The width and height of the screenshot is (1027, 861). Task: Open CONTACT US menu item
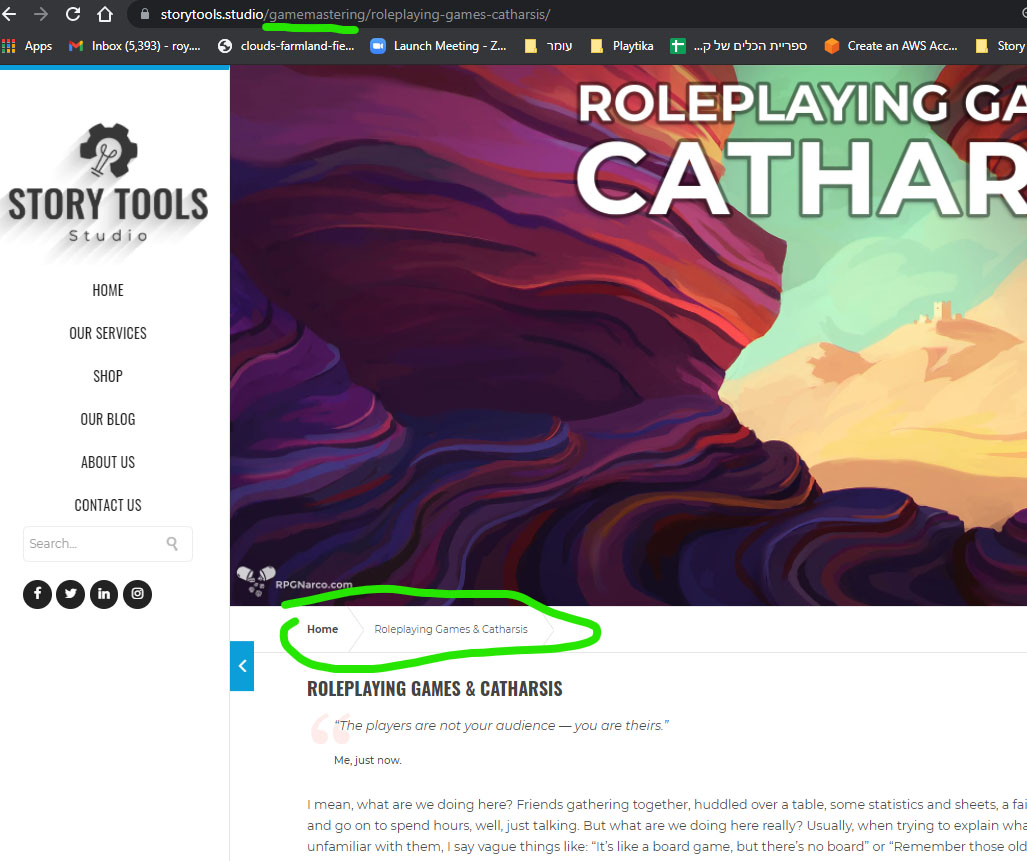(108, 505)
